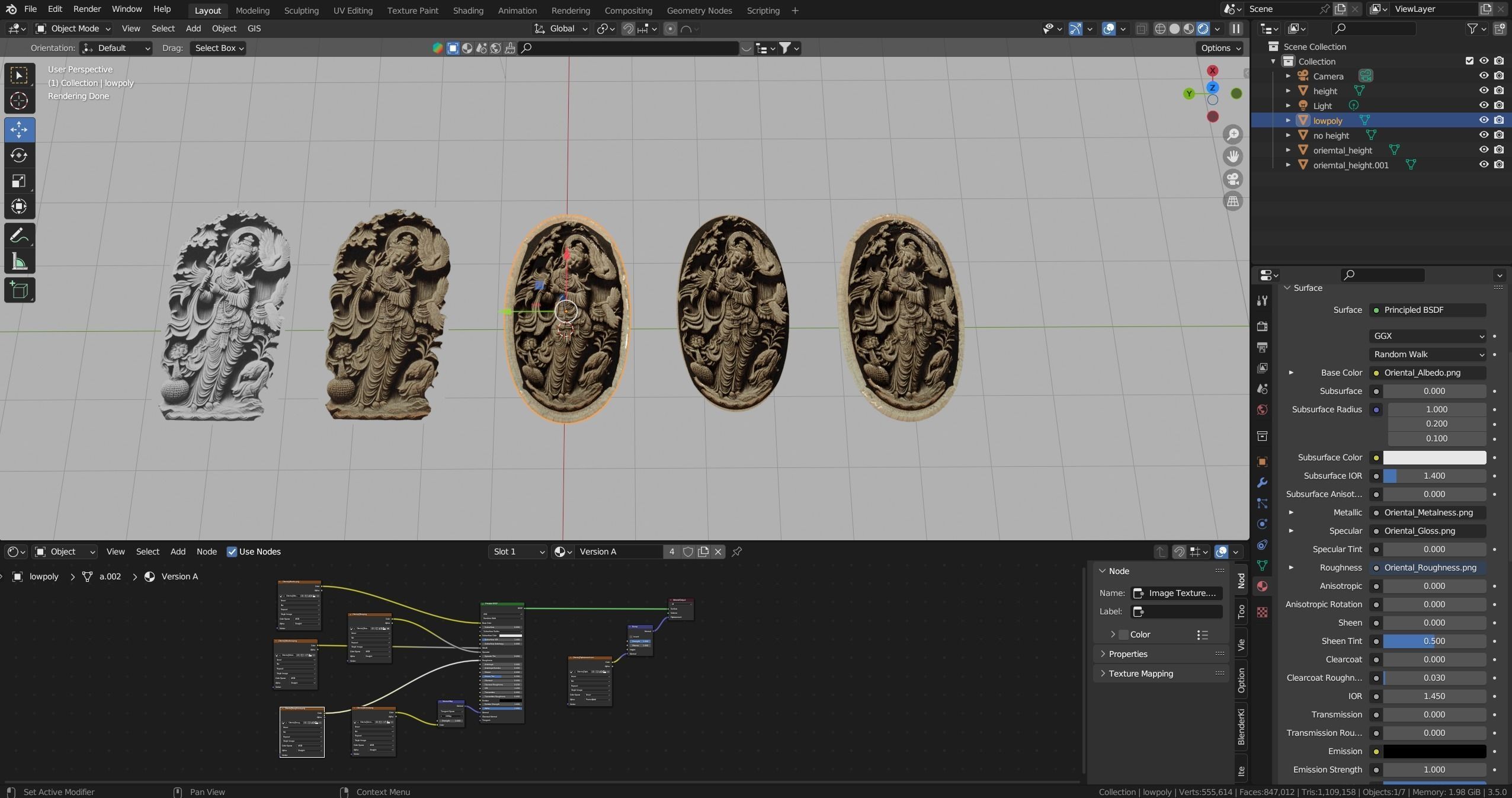
Task: Select the Measure tool
Action: pos(19,261)
